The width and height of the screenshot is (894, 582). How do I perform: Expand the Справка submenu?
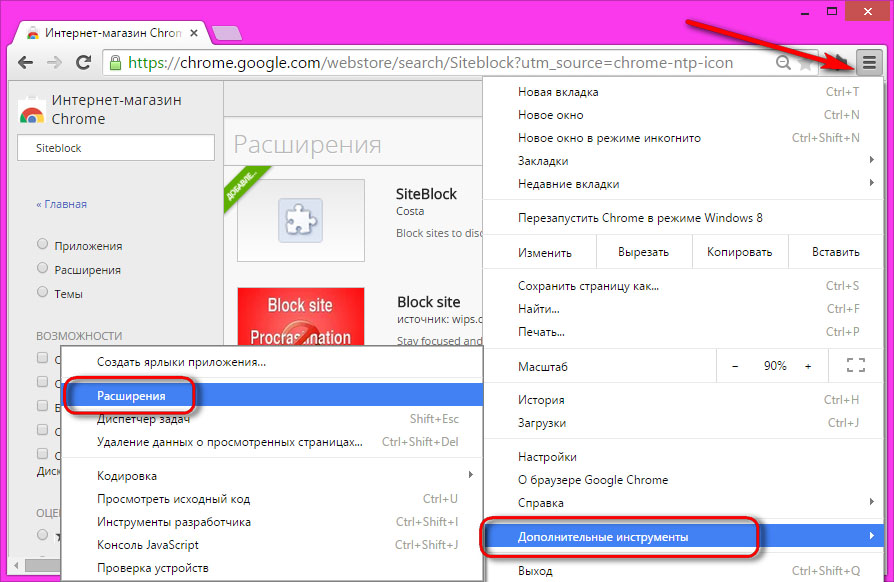point(682,503)
